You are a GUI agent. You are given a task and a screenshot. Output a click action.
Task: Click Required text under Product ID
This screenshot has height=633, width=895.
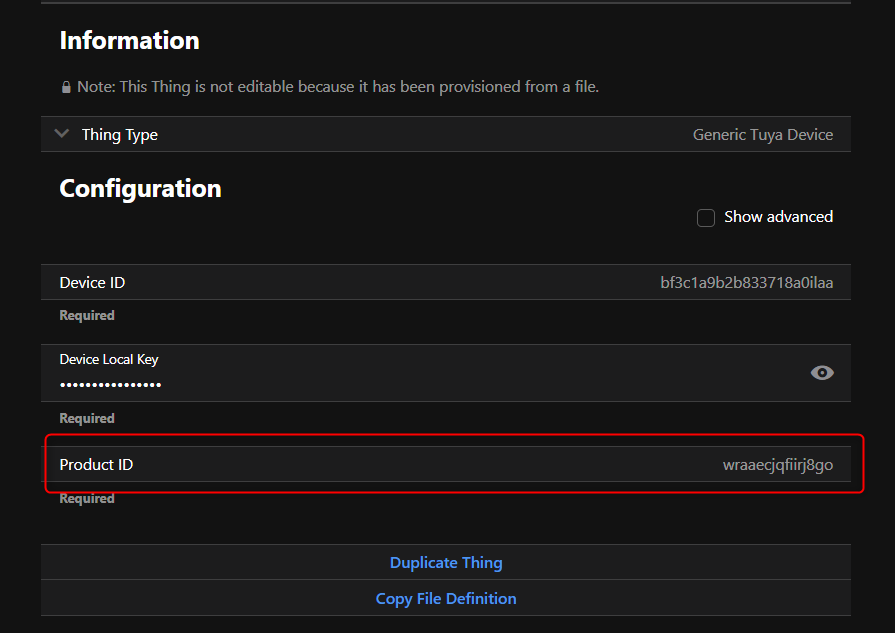point(87,499)
